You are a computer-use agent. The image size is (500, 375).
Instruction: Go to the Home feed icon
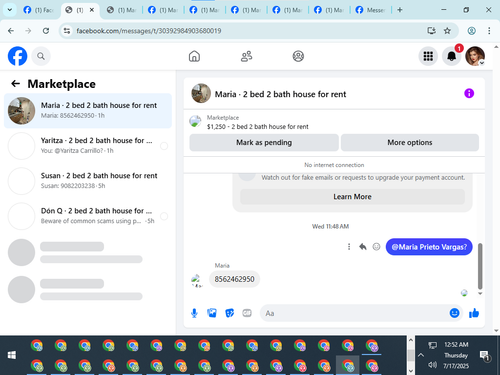[x=194, y=56]
